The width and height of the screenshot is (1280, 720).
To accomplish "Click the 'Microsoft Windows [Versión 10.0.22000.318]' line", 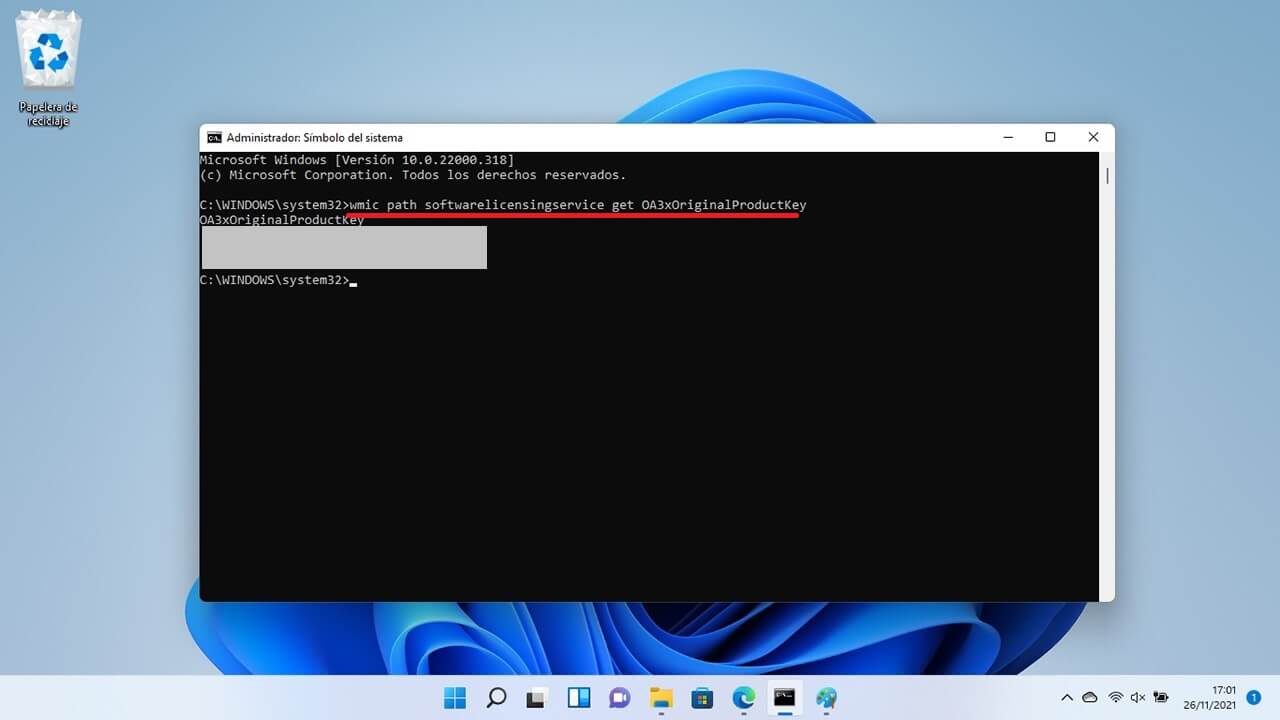I will pos(357,160).
